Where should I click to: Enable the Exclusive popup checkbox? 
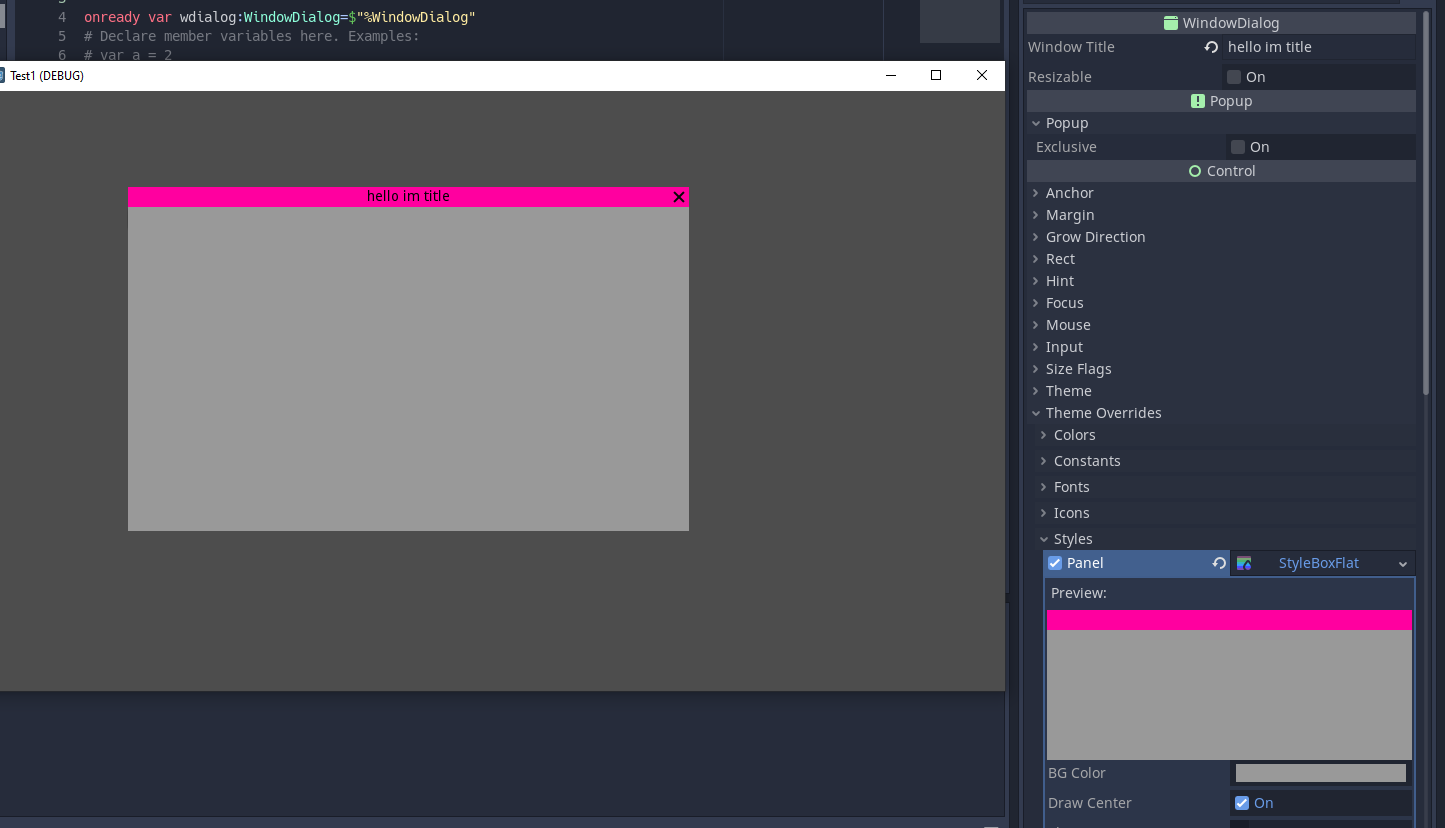1238,147
